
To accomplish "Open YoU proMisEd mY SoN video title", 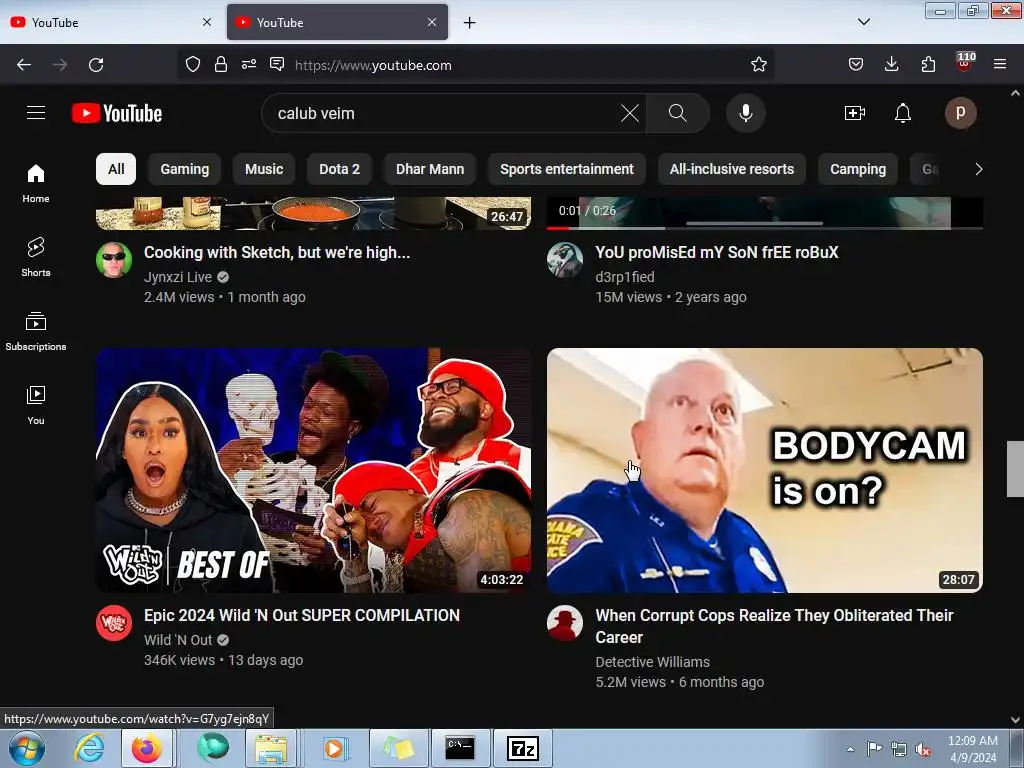I will coord(716,253).
